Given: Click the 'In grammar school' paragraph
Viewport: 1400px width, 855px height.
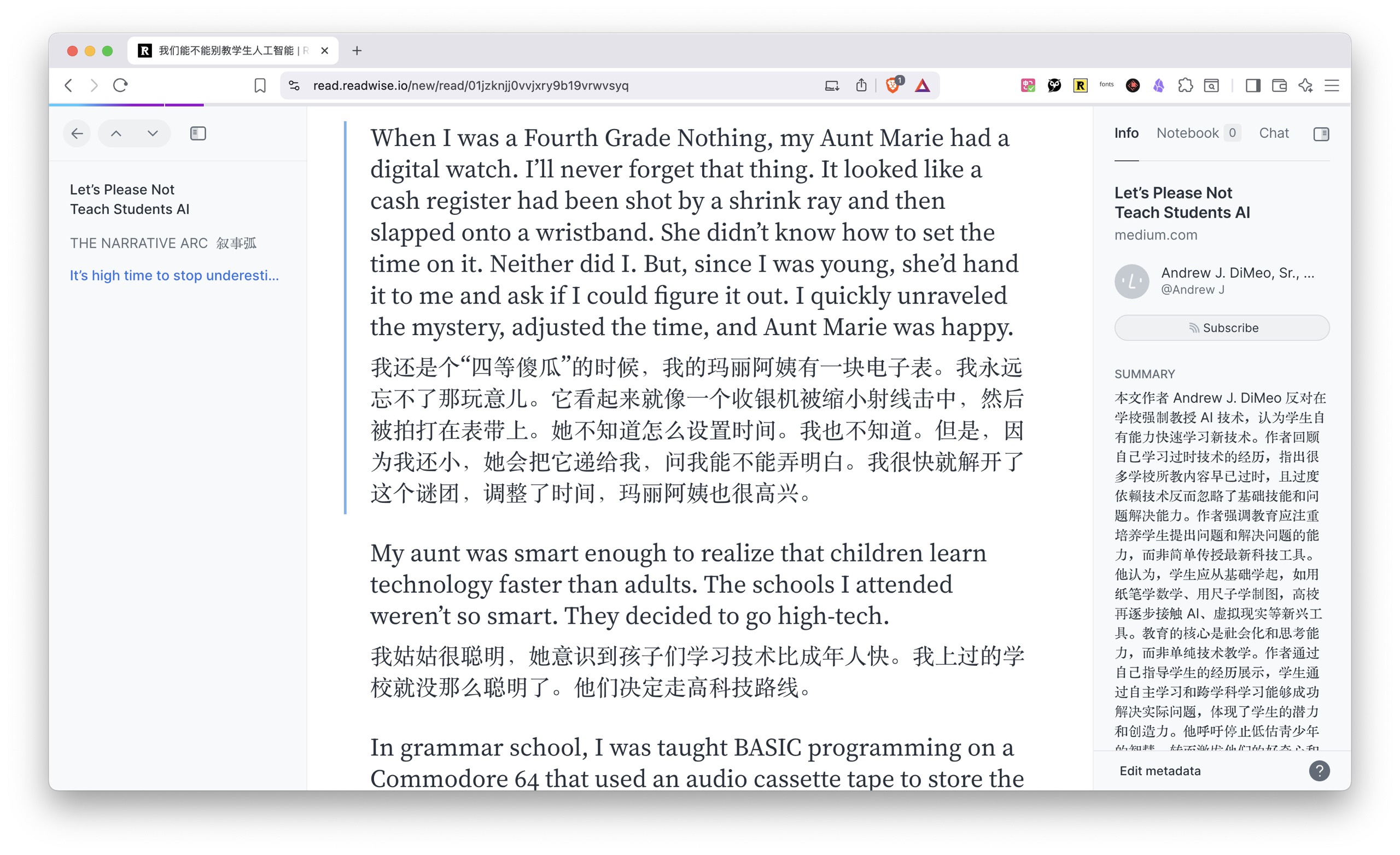Looking at the screenshot, I should 697,763.
